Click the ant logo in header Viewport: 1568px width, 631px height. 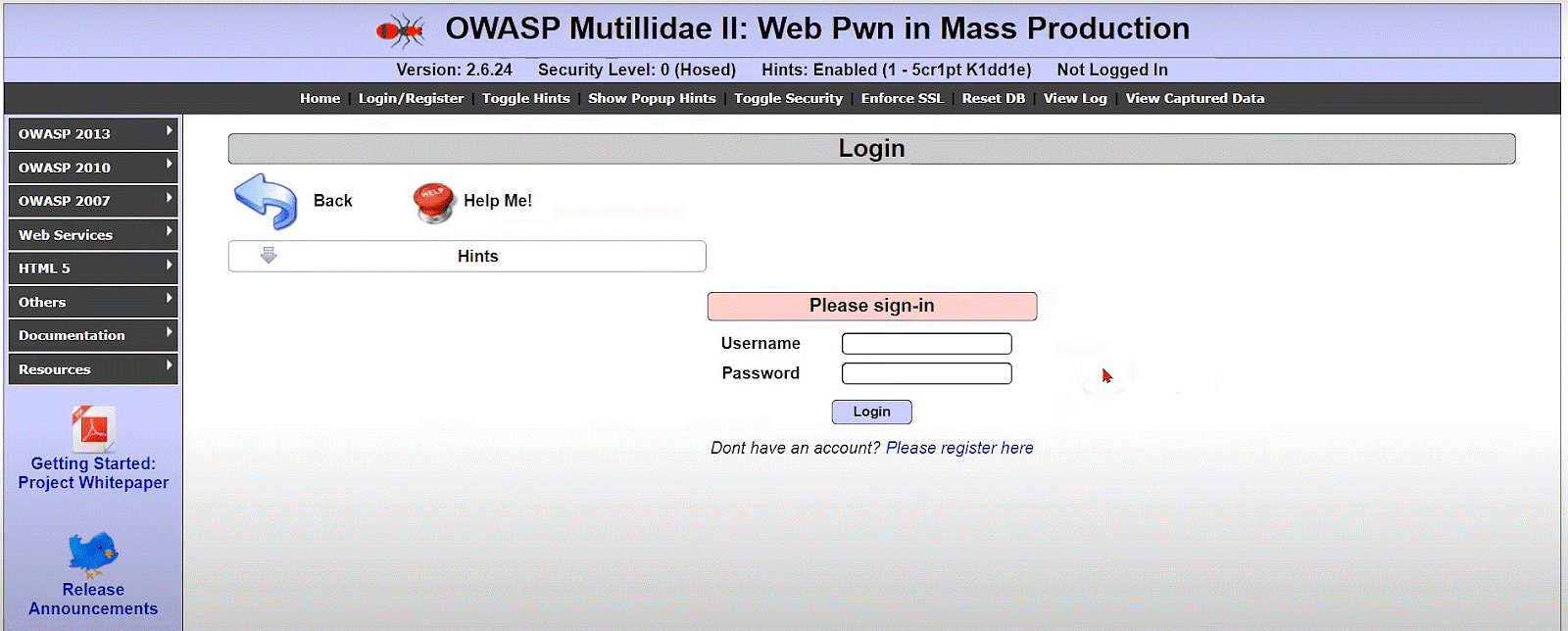coord(400,30)
